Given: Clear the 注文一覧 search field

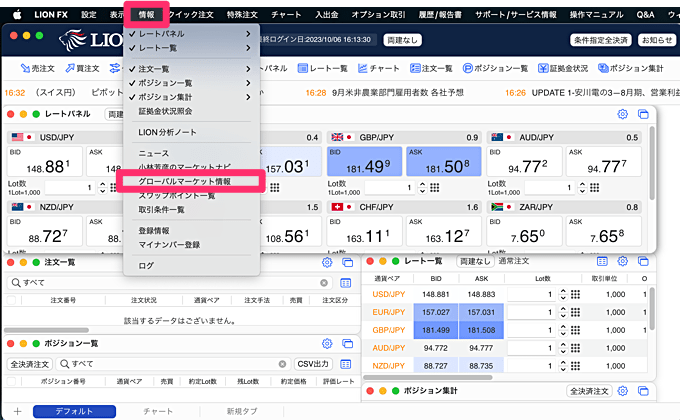Looking at the screenshot, I should [324, 283].
